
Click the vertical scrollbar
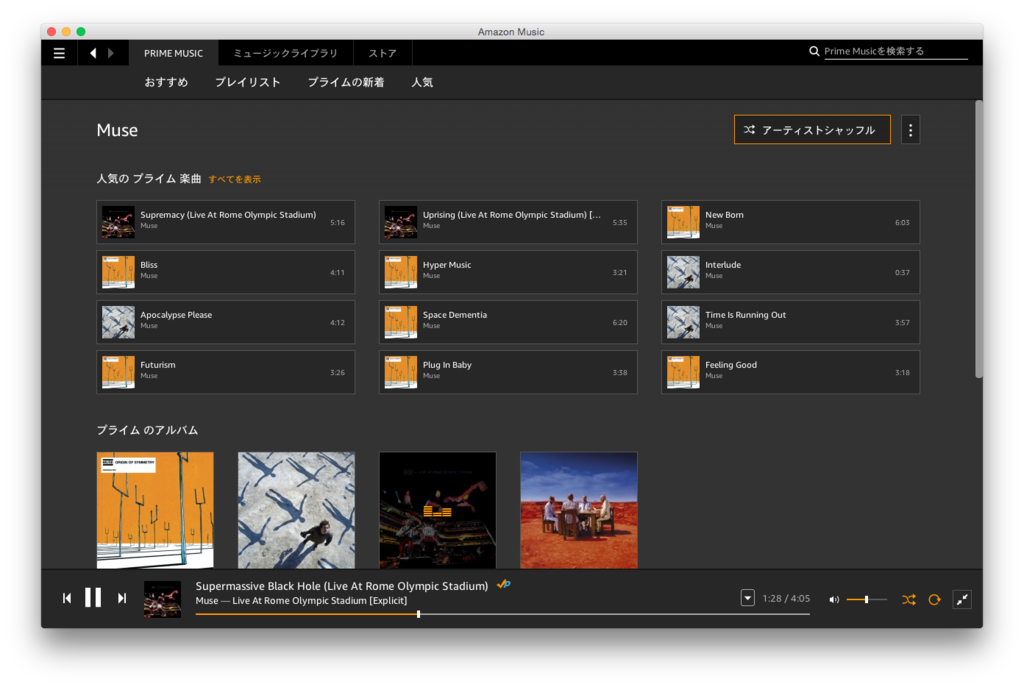point(978,239)
